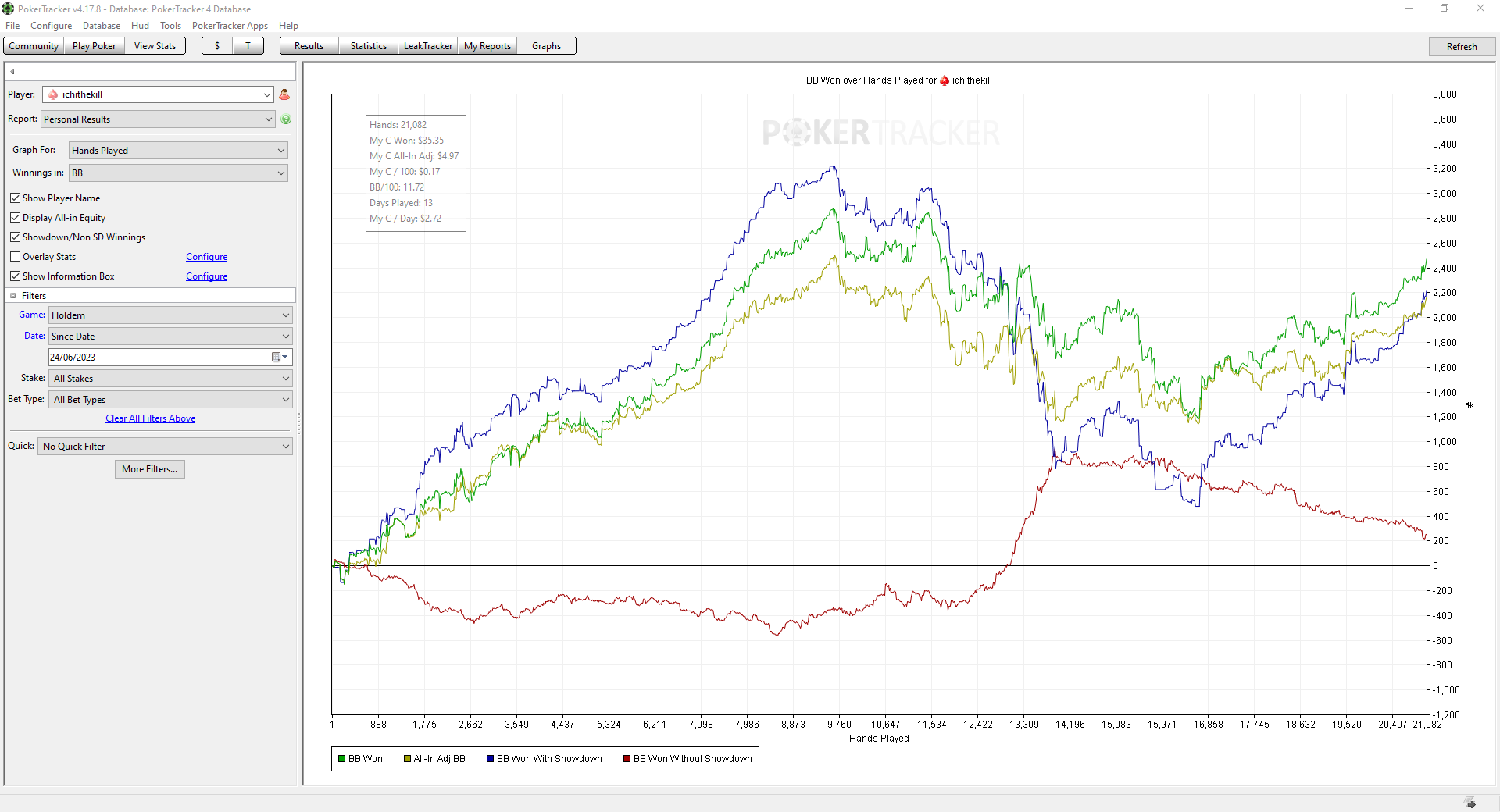This screenshot has width=1500, height=812.
Task: Switch to the Statistics tab
Action: click(369, 46)
